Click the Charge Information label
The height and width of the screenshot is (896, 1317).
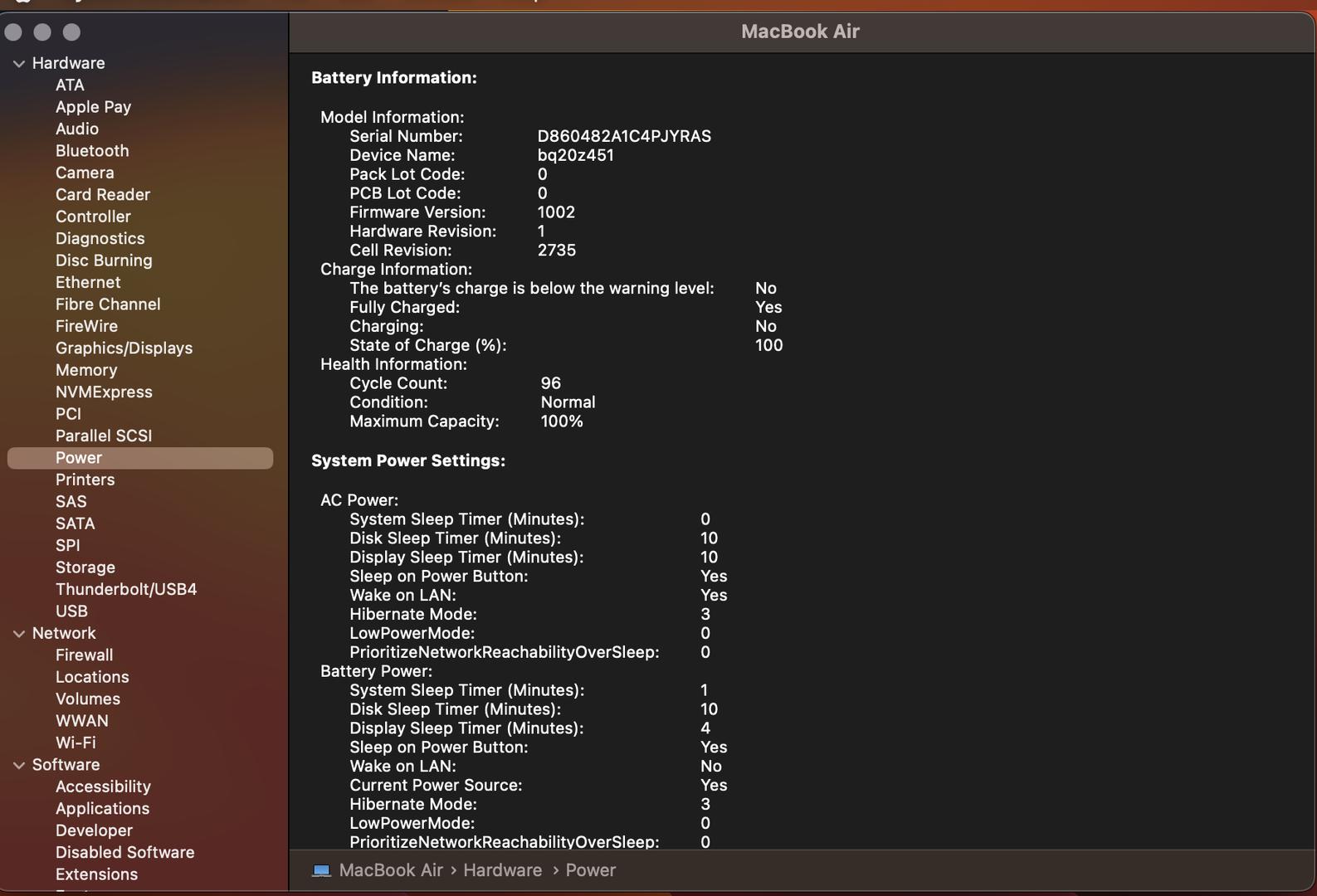click(x=396, y=270)
